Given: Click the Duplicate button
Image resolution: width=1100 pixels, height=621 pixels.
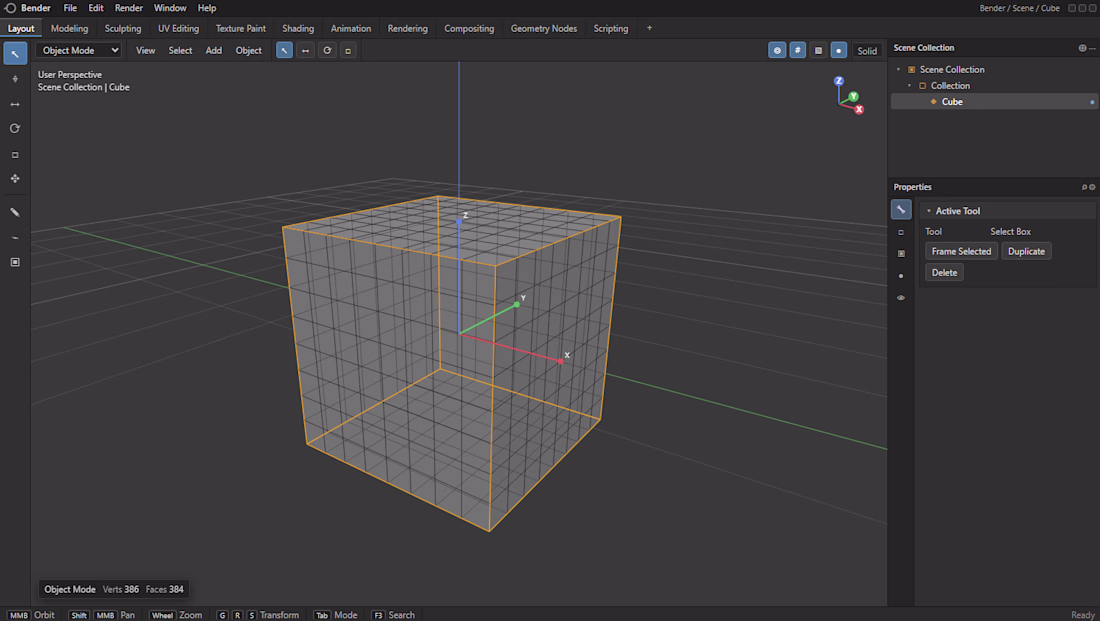Looking at the screenshot, I should click(x=1026, y=251).
